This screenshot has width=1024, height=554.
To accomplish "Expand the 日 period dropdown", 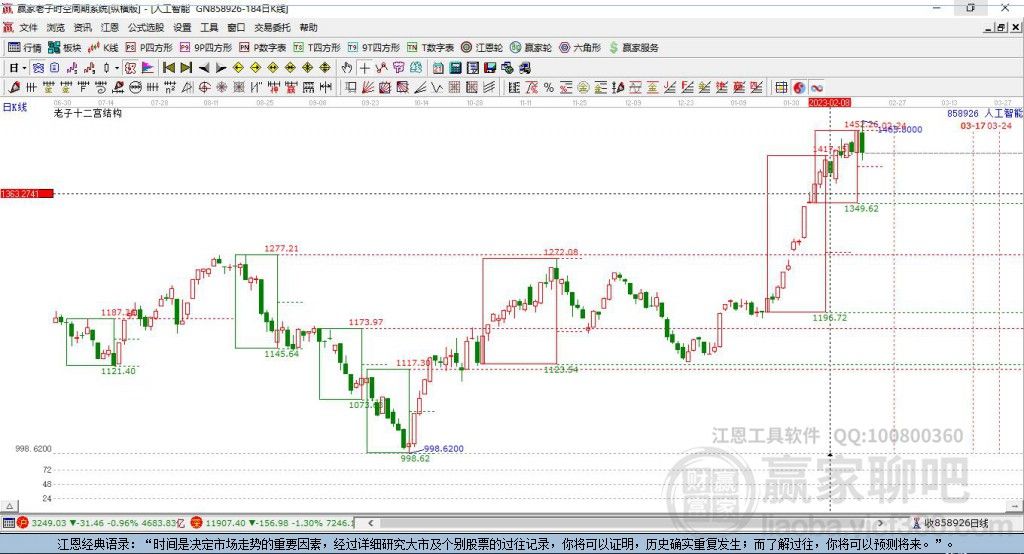I will [16, 67].
